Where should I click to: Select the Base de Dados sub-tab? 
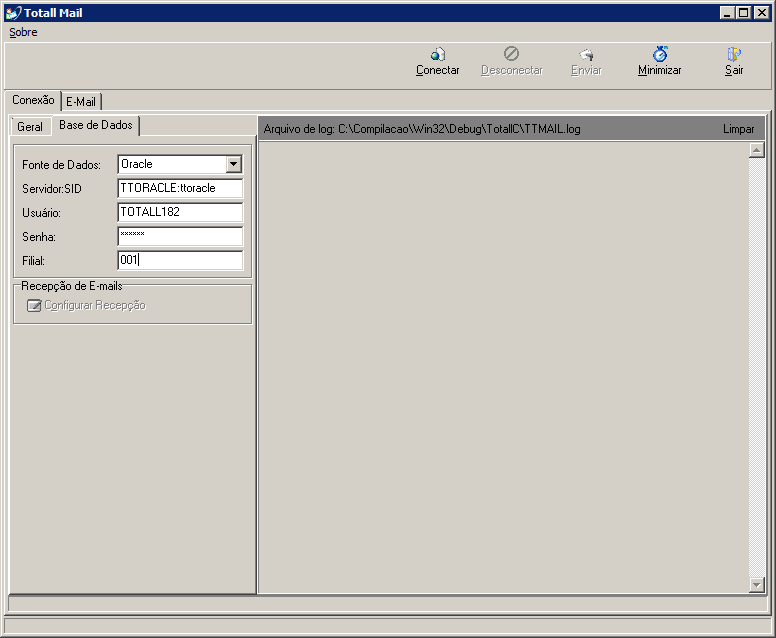[x=96, y=125]
